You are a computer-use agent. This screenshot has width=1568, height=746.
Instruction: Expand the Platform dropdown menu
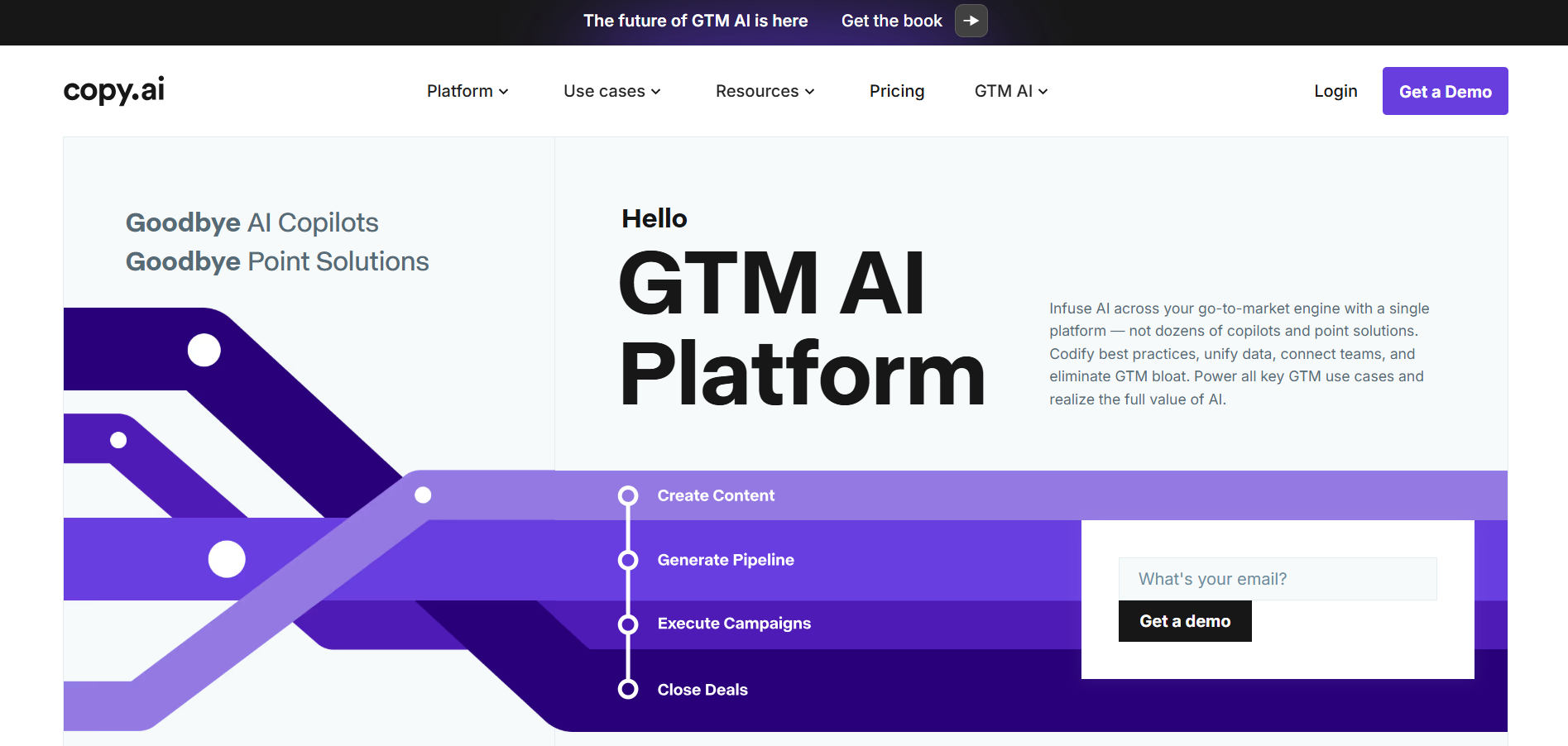(468, 91)
